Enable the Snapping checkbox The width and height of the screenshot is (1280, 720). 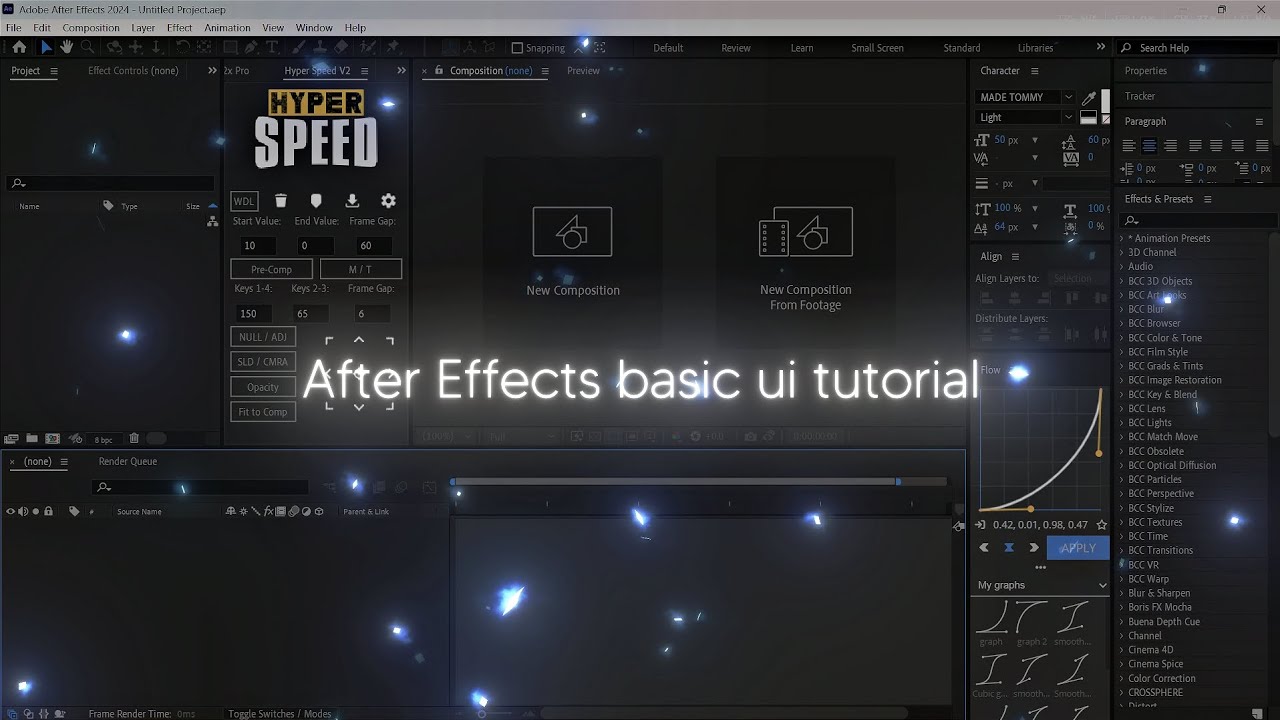pyautogui.click(x=517, y=48)
